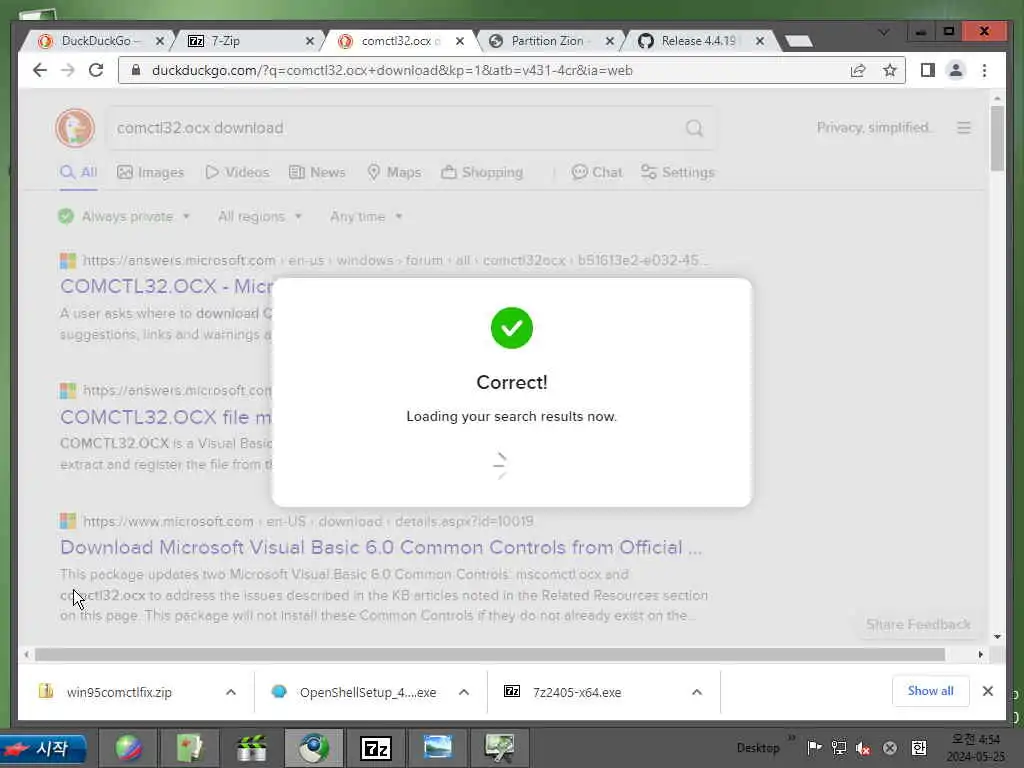Open the green card app taskbar icon
The height and width of the screenshot is (768, 1024).
click(190, 748)
